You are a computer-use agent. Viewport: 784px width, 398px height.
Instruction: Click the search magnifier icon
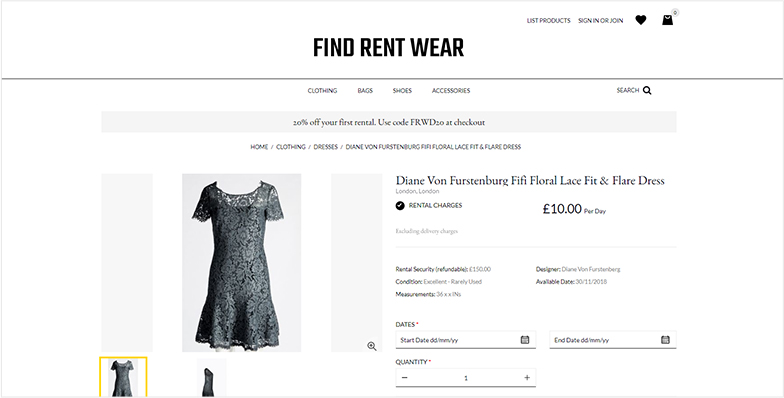click(x=647, y=90)
